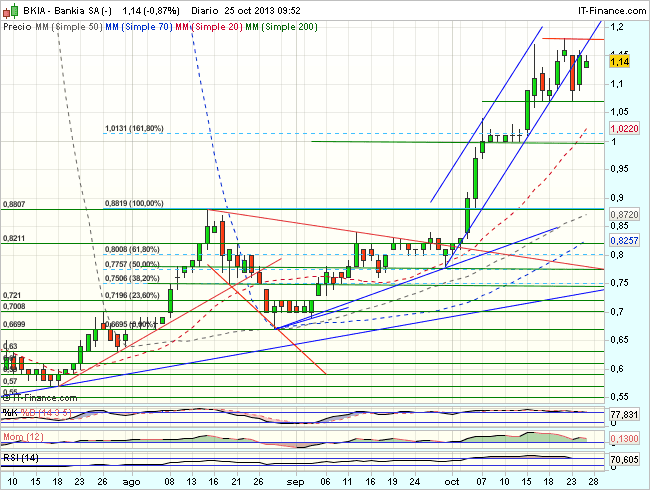The height and width of the screenshot is (490, 650).
Task: Click the 'ago' month on date axis
Action: click(x=131, y=482)
